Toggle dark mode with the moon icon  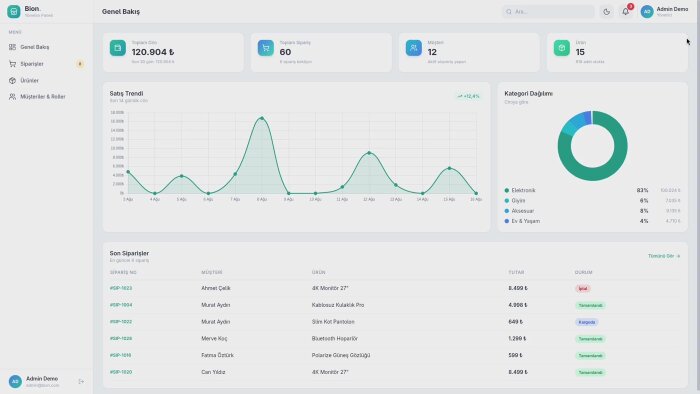coord(607,12)
